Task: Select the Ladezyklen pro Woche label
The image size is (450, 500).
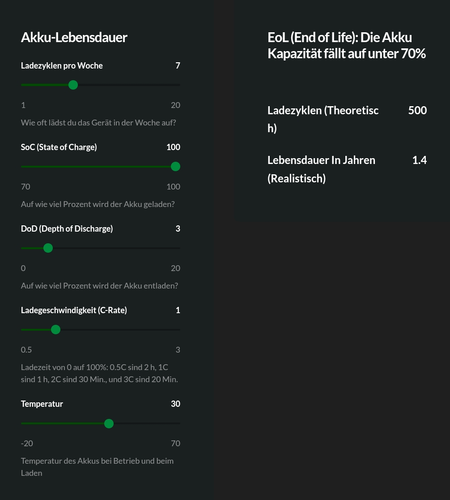Action: [x=62, y=66]
